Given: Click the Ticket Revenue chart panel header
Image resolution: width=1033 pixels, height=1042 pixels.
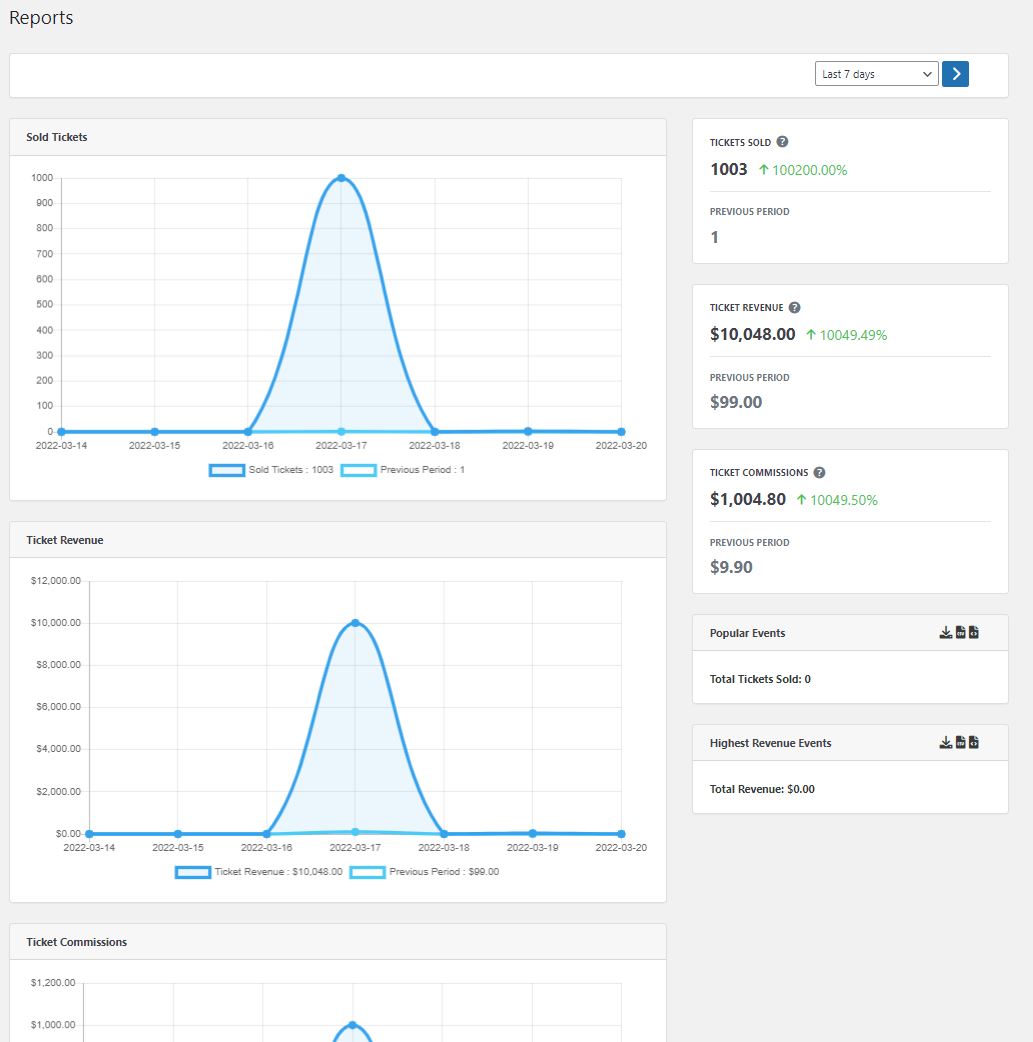Looking at the screenshot, I should point(338,540).
